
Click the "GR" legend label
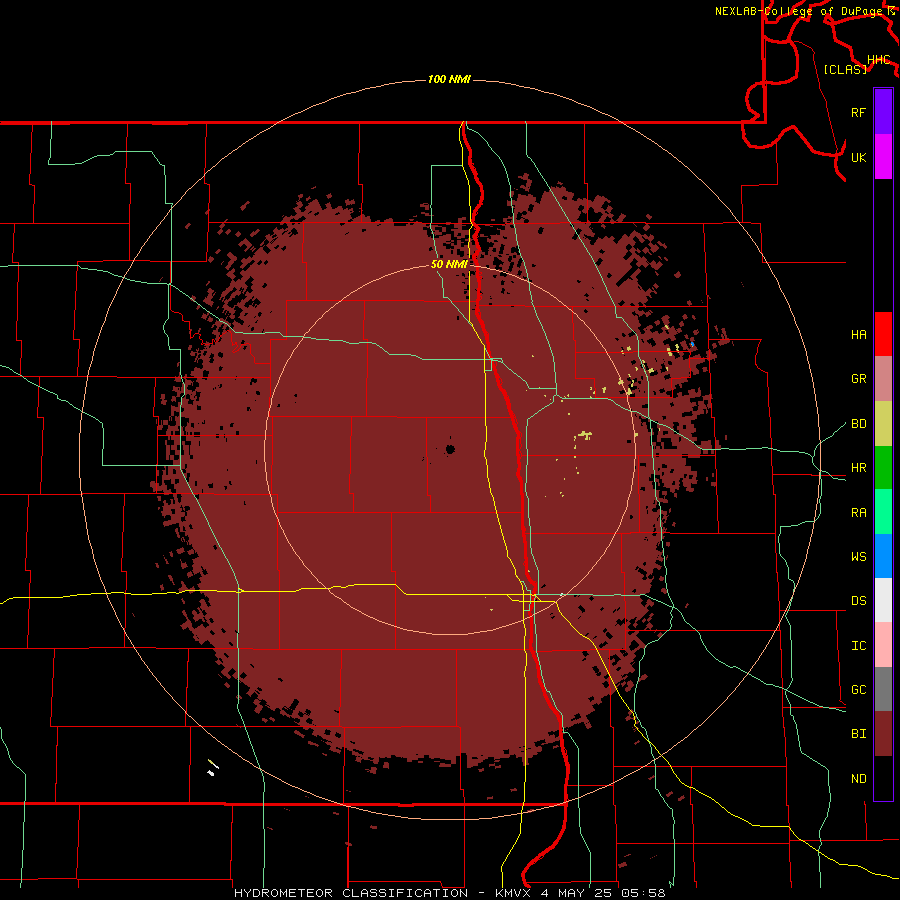tap(858, 379)
